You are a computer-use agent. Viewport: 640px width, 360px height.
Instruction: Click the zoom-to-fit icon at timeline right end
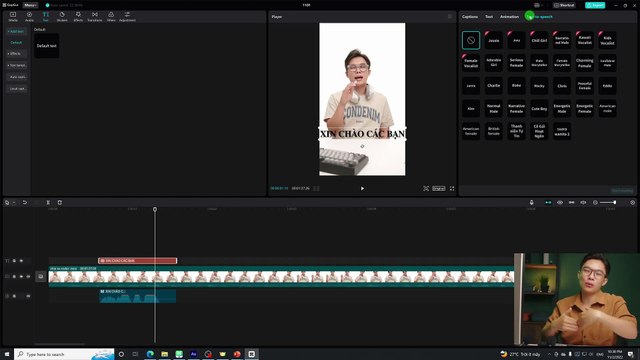(x=633, y=202)
